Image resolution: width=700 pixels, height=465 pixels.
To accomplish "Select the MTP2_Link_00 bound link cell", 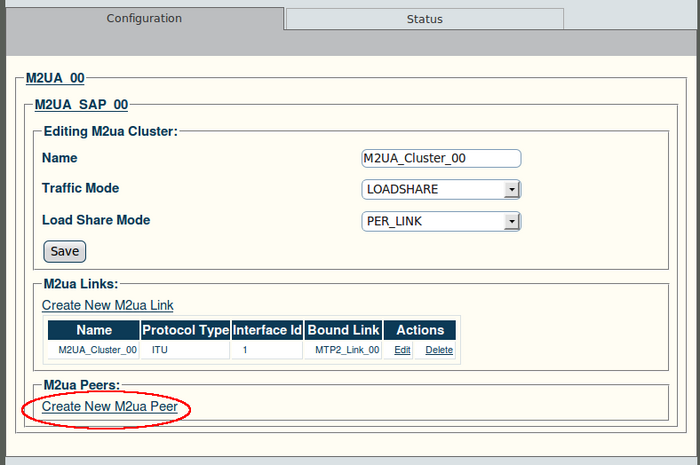I will [343, 350].
